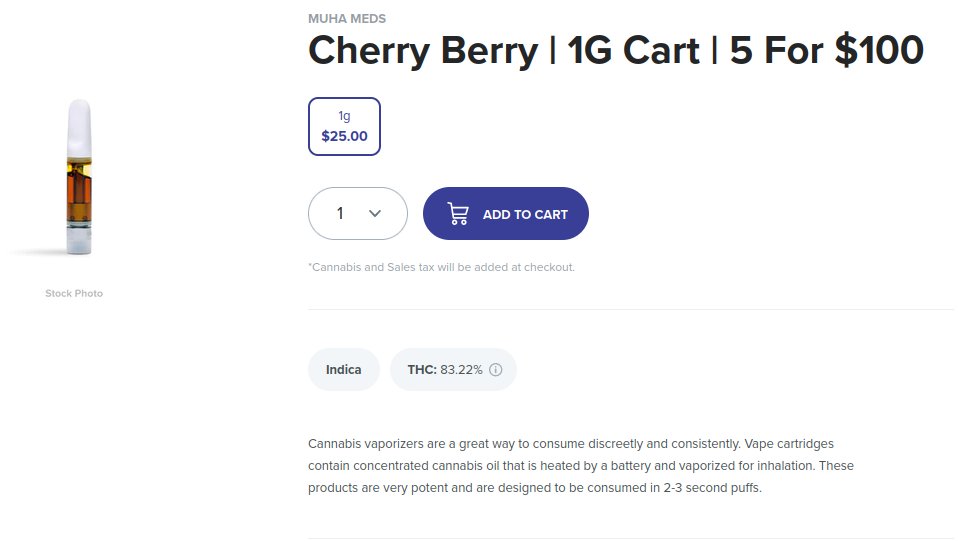Click the shopping cart icon
Viewport: 958px width, 541px height.
458,214
